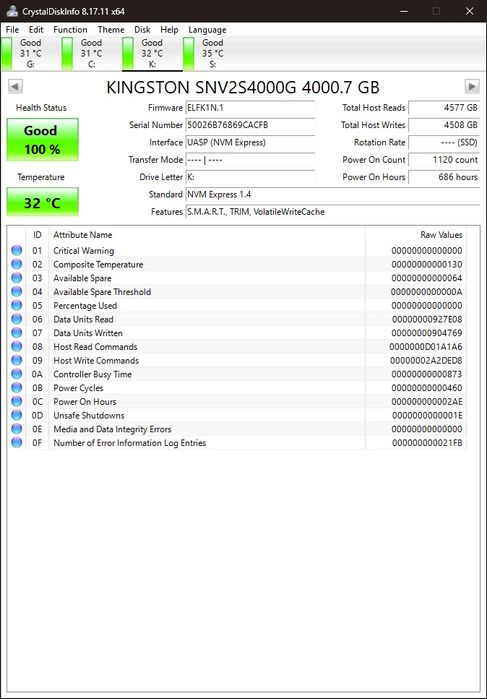Click raw value 00000000927E08
The width and height of the screenshot is (487, 699).
coord(427,319)
